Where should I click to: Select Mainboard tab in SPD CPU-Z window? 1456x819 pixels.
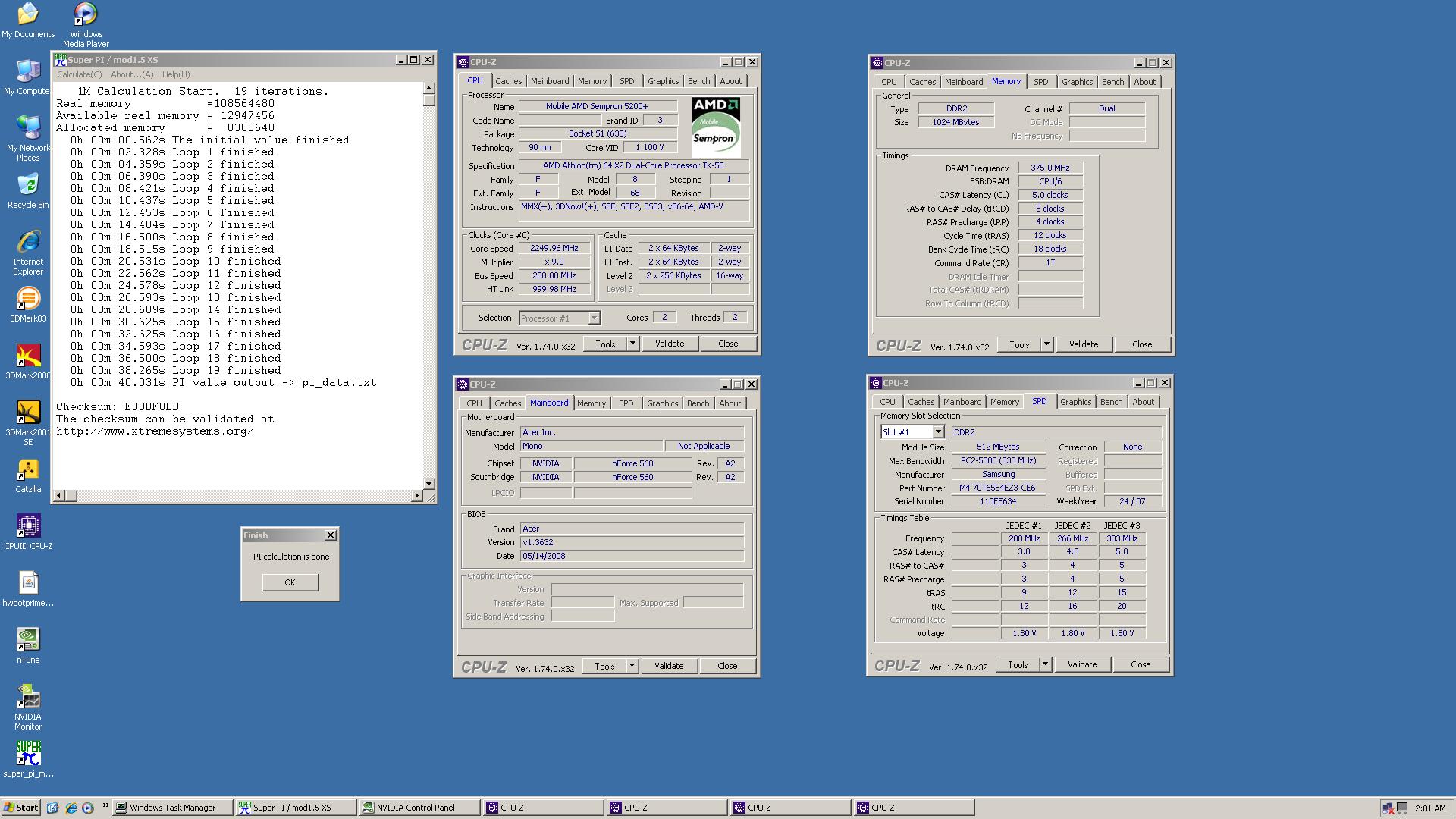(x=962, y=402)
